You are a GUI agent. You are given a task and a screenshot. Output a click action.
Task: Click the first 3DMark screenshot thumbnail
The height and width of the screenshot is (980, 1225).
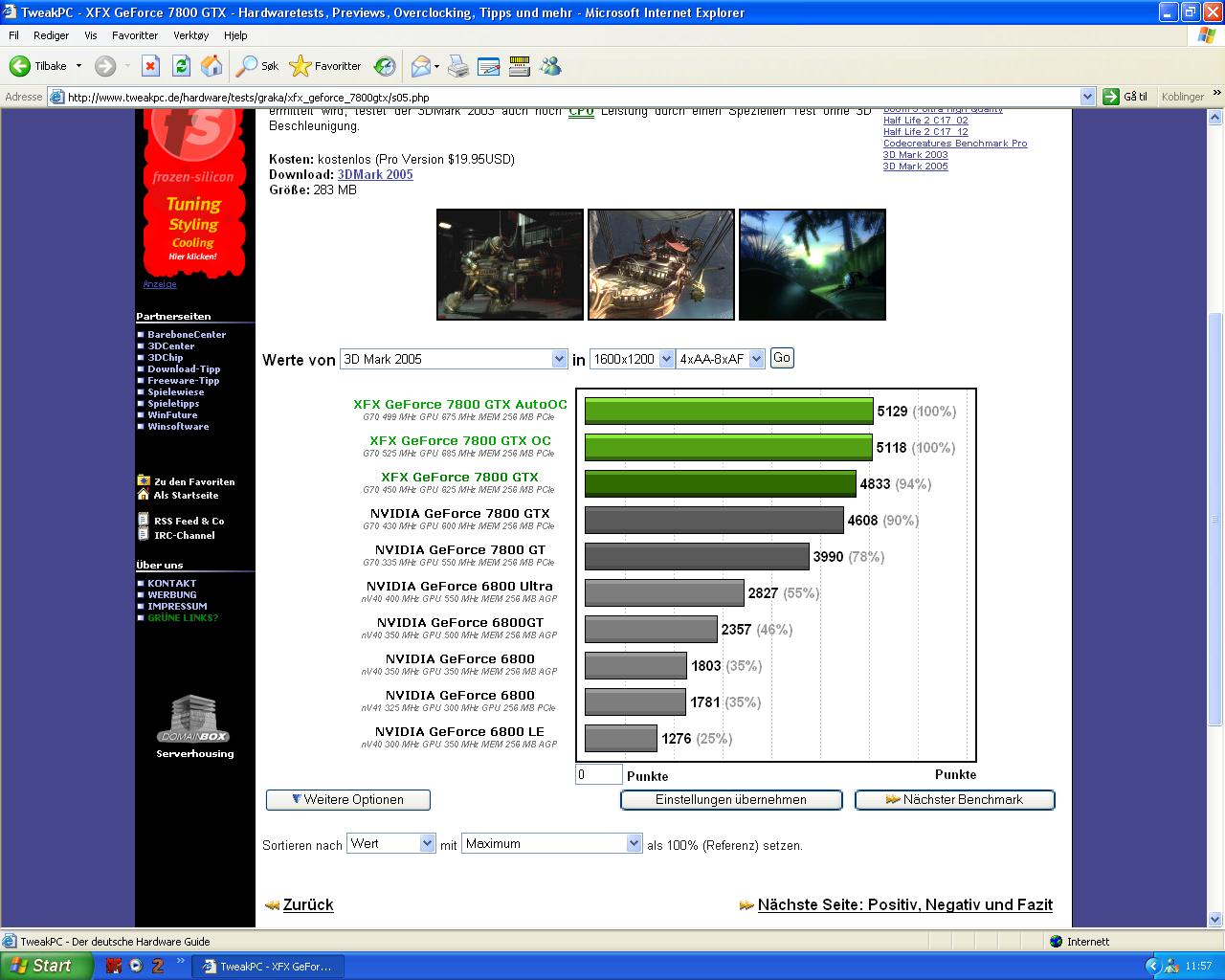click(510, 264)
